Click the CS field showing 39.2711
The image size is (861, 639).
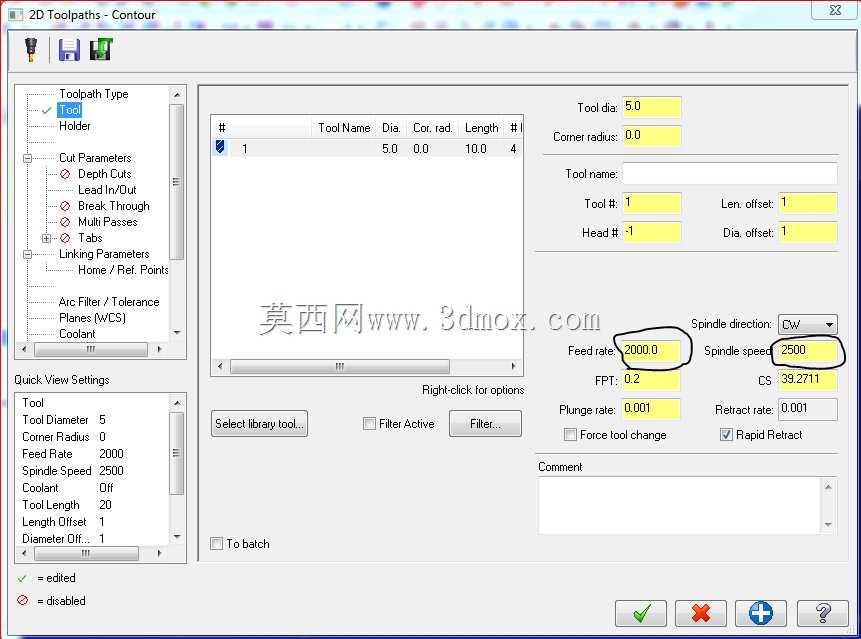[x=808, y=380]
